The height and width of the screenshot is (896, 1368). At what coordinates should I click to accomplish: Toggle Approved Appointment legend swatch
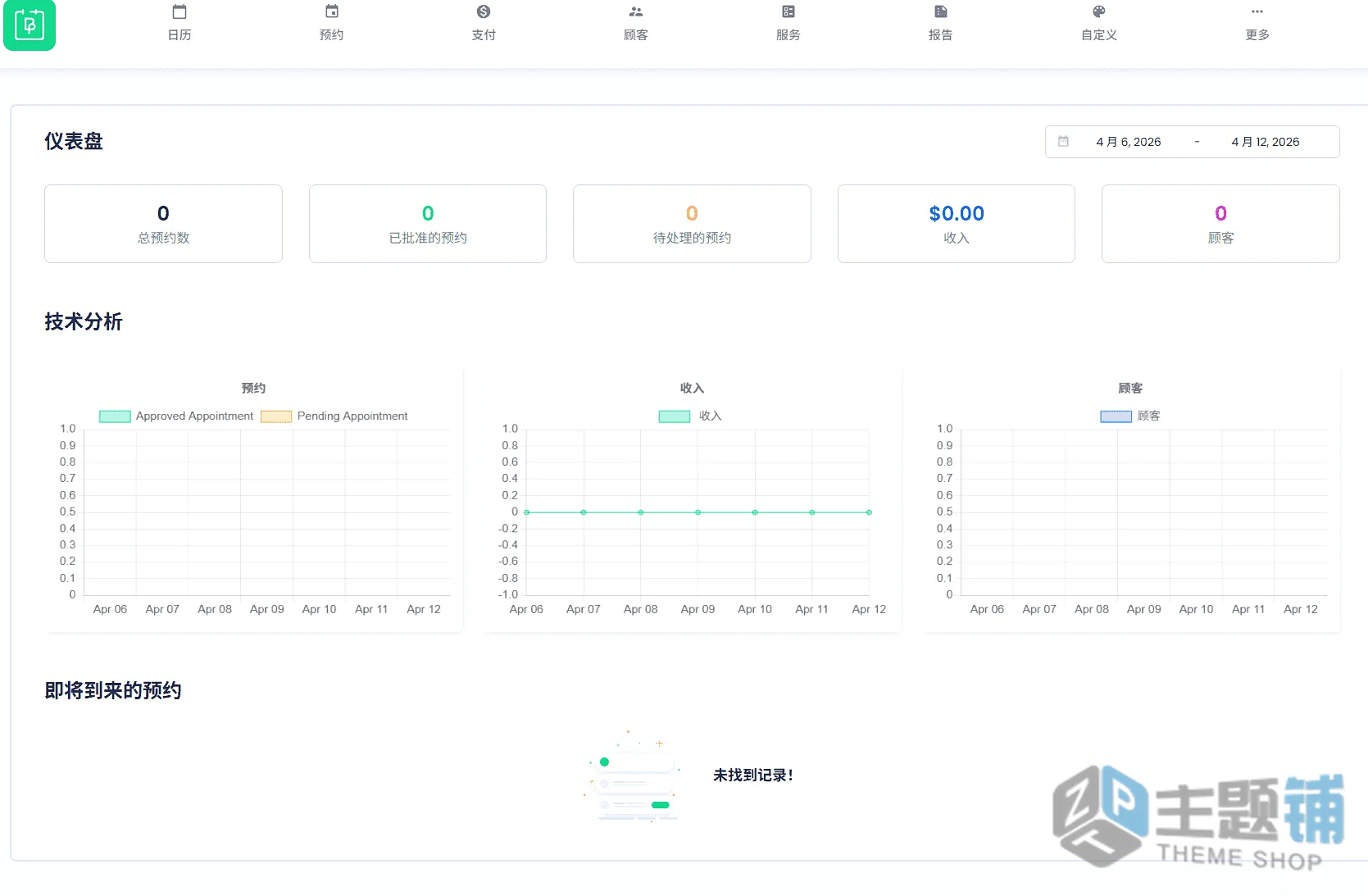coord(115,416)
